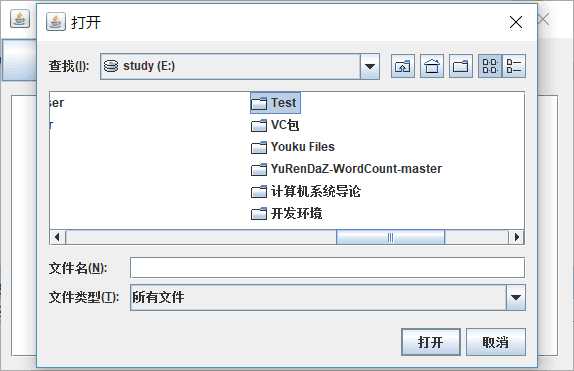Click the Java icon of background window
The height and width of the screenshot is (371, 574).
pos(20,18)
